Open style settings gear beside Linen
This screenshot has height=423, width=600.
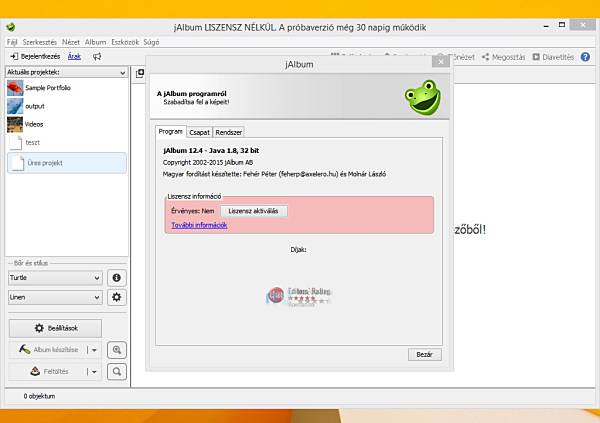coord(117,297)
